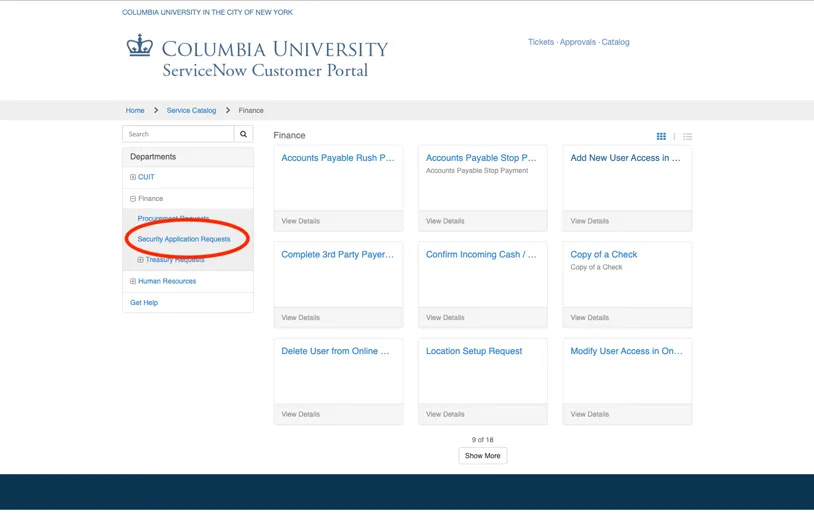
Task: Expand the CUIT department node
Action: point(133,177)
